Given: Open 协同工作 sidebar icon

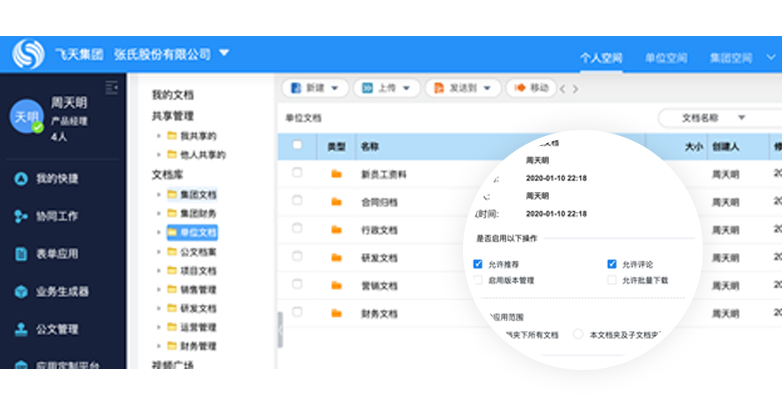Looking at the screenshot, I should 21,216.
